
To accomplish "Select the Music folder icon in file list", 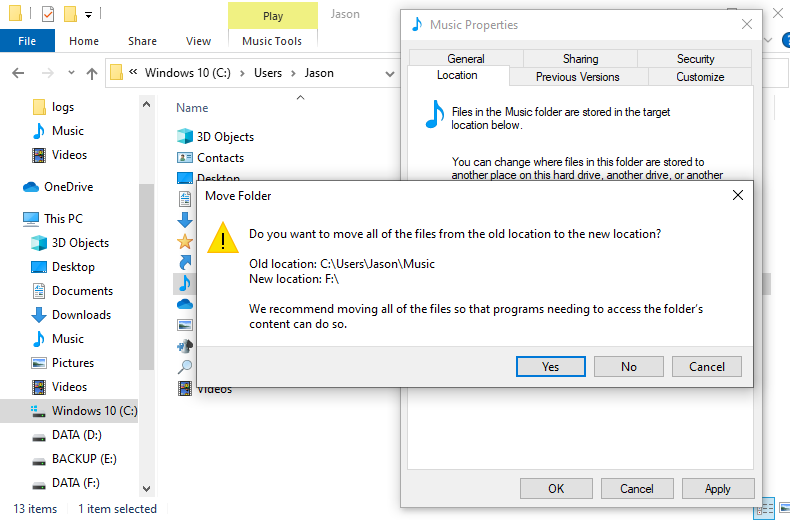I will 185,283.
